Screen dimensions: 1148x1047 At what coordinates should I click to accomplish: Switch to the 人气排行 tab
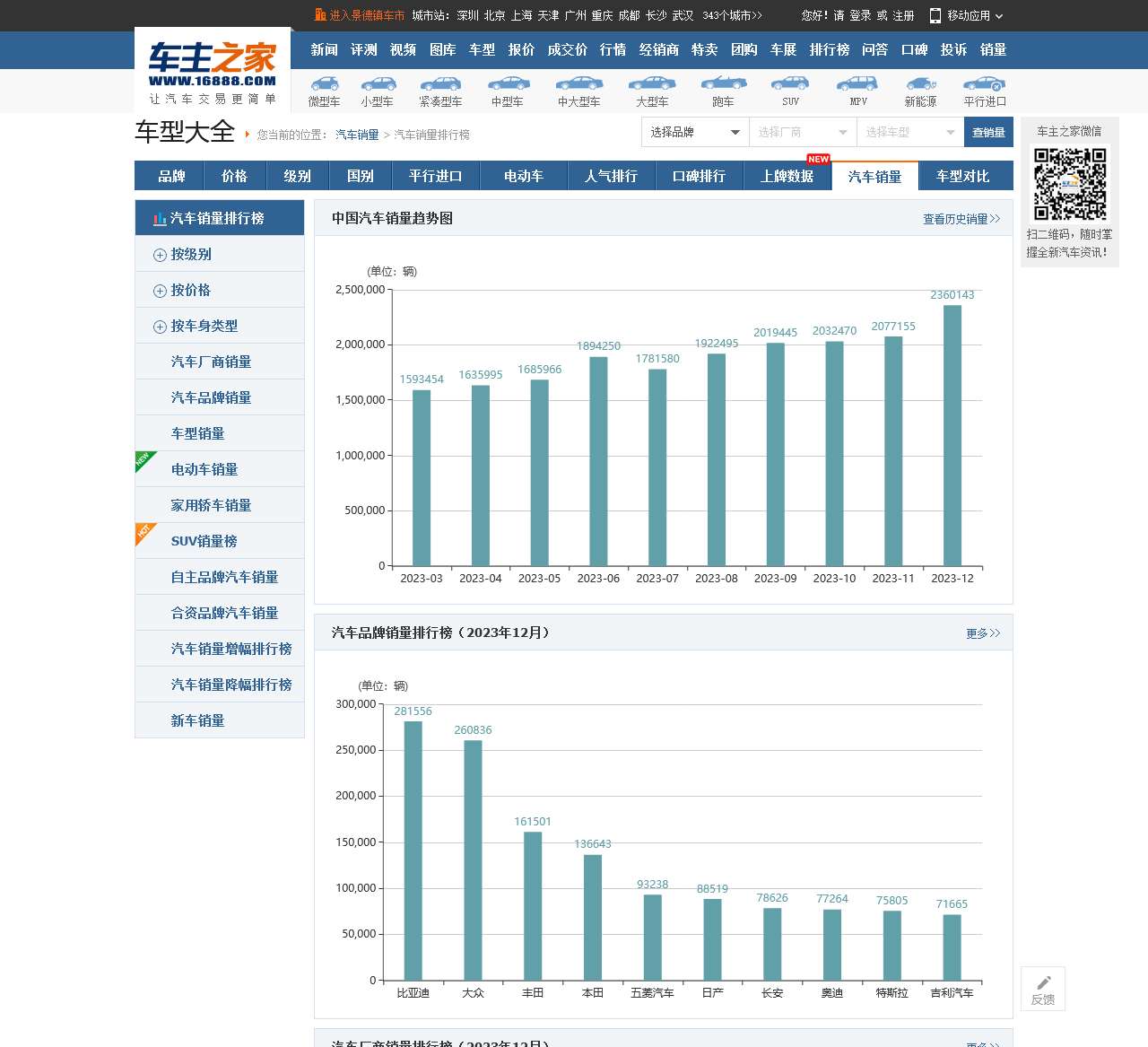click(611, 176)
